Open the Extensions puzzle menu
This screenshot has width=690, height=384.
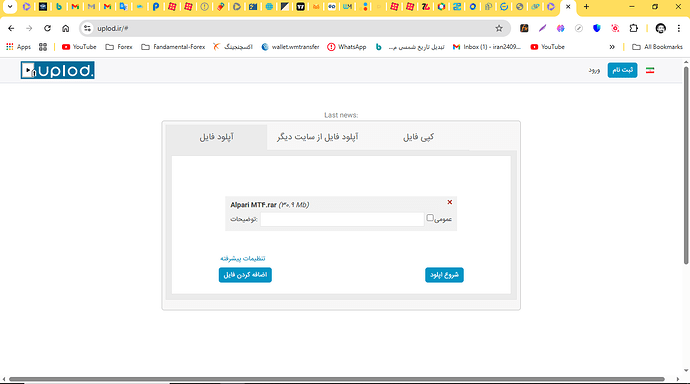click(633, 28)
